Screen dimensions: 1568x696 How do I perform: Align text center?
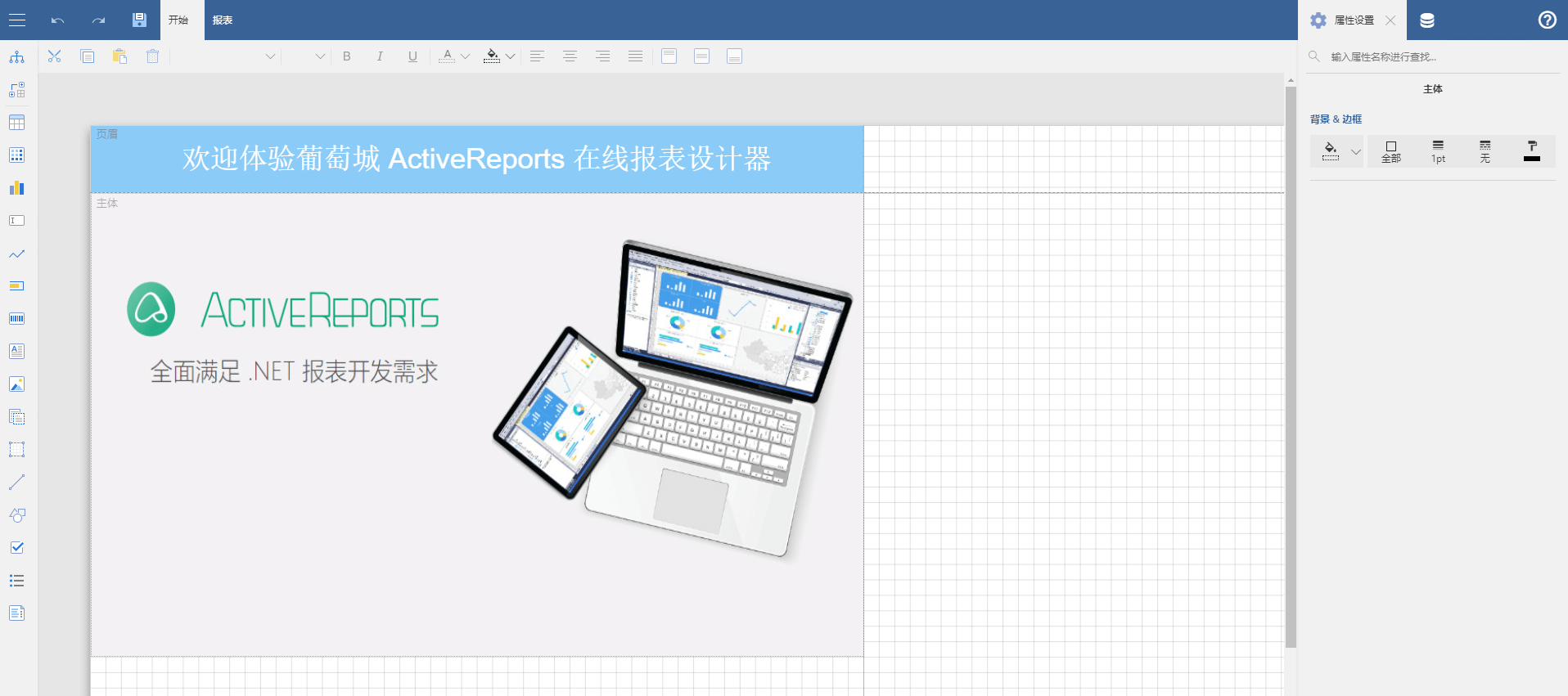(570, 56)
